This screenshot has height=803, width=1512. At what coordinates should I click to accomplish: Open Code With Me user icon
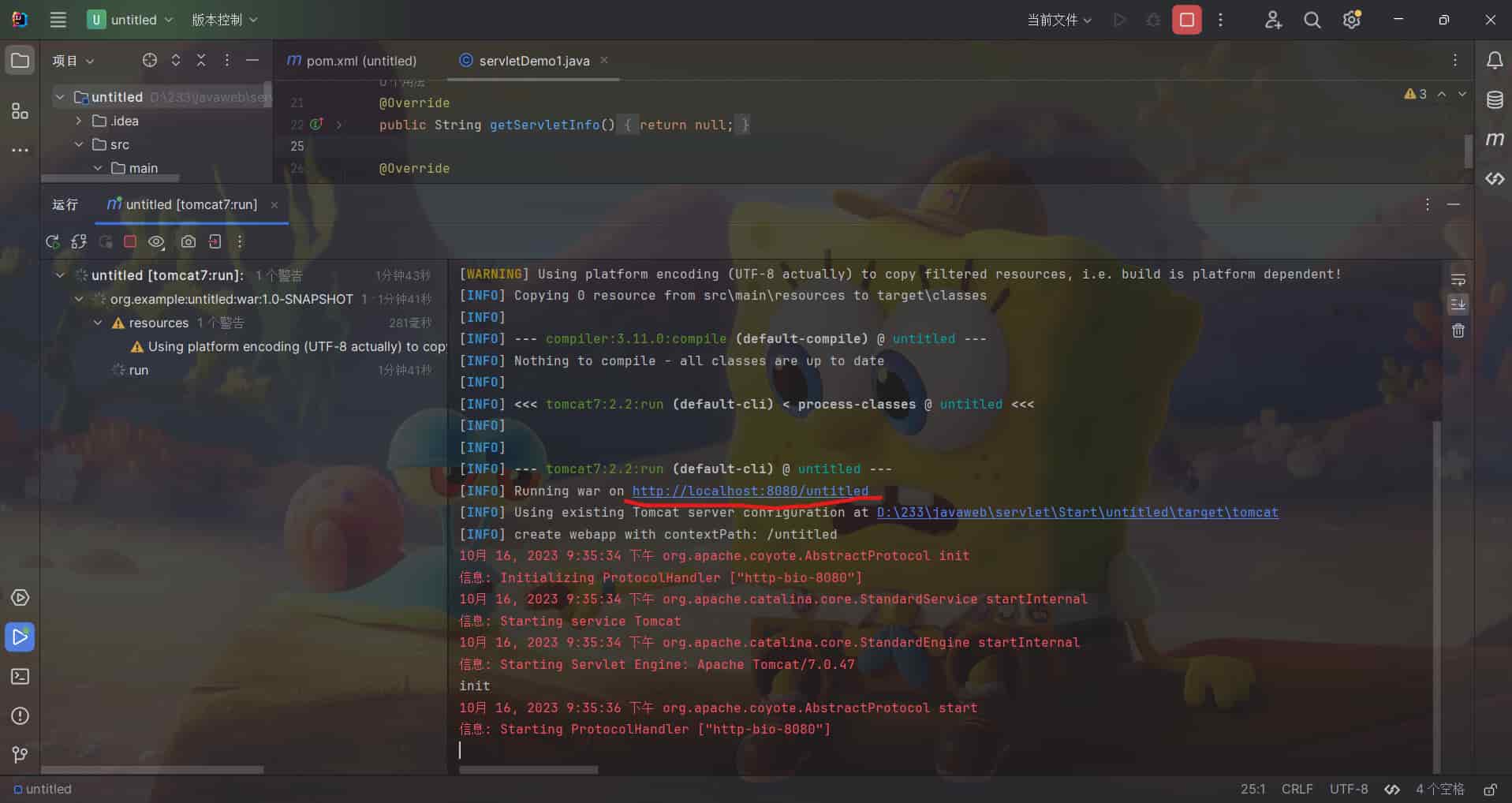coord(1273,20)
